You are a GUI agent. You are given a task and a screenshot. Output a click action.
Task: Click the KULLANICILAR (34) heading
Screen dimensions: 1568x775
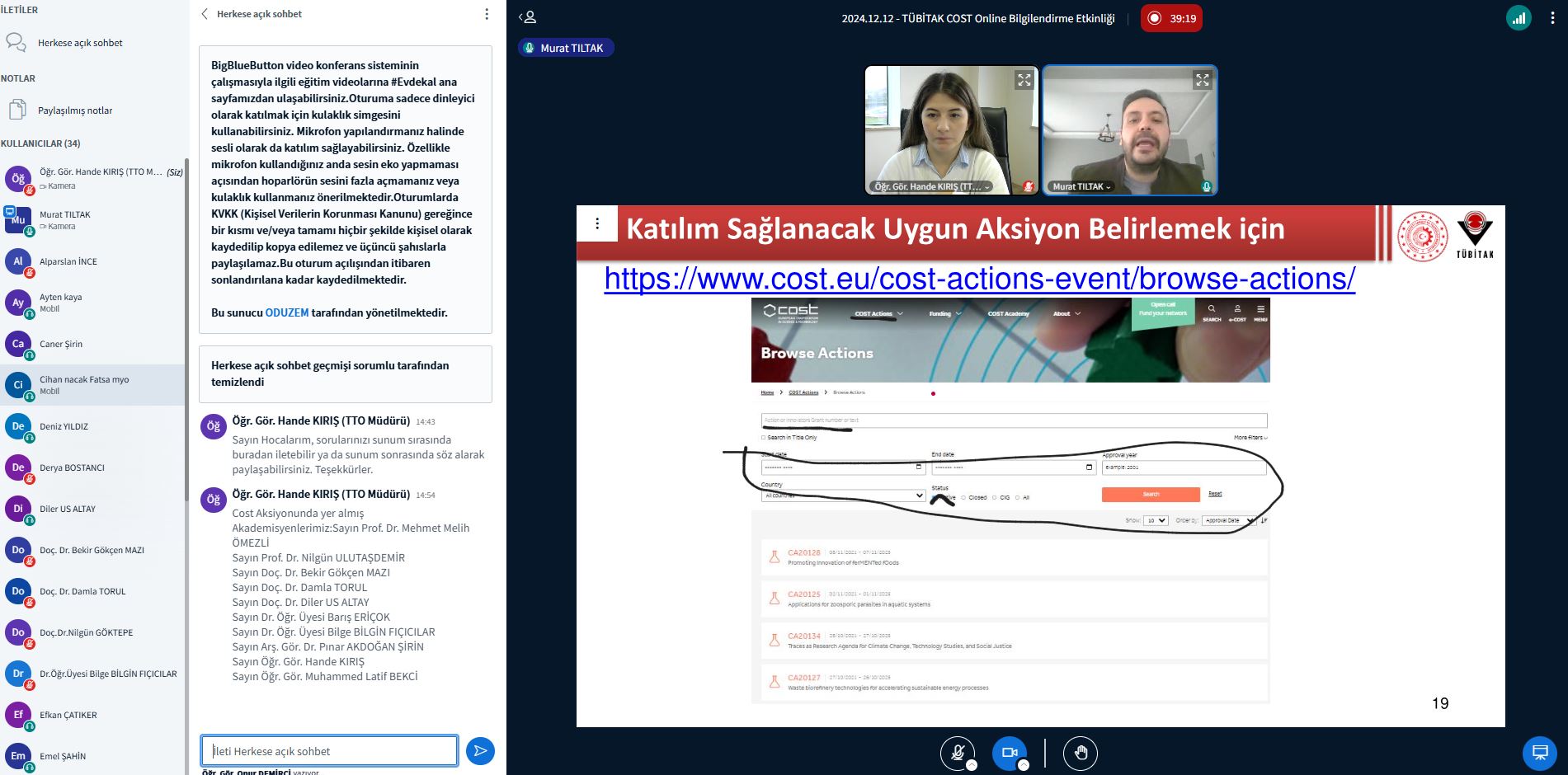(41, 143)
